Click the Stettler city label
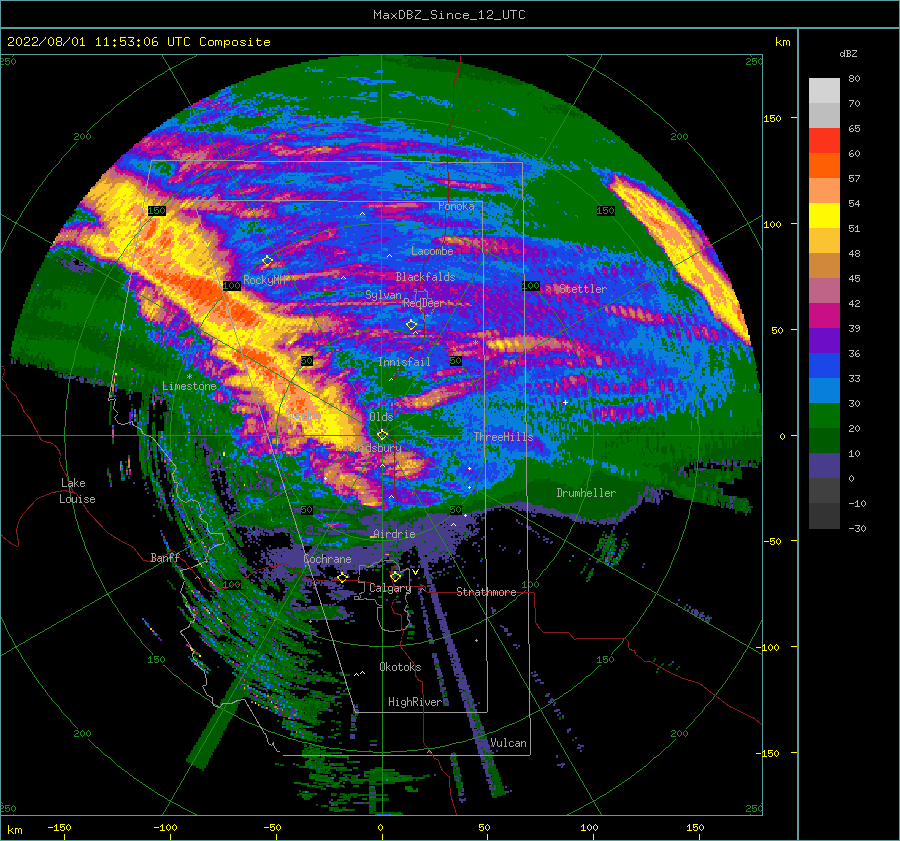Viewport: 900px width, 841px height. (582, 289)
